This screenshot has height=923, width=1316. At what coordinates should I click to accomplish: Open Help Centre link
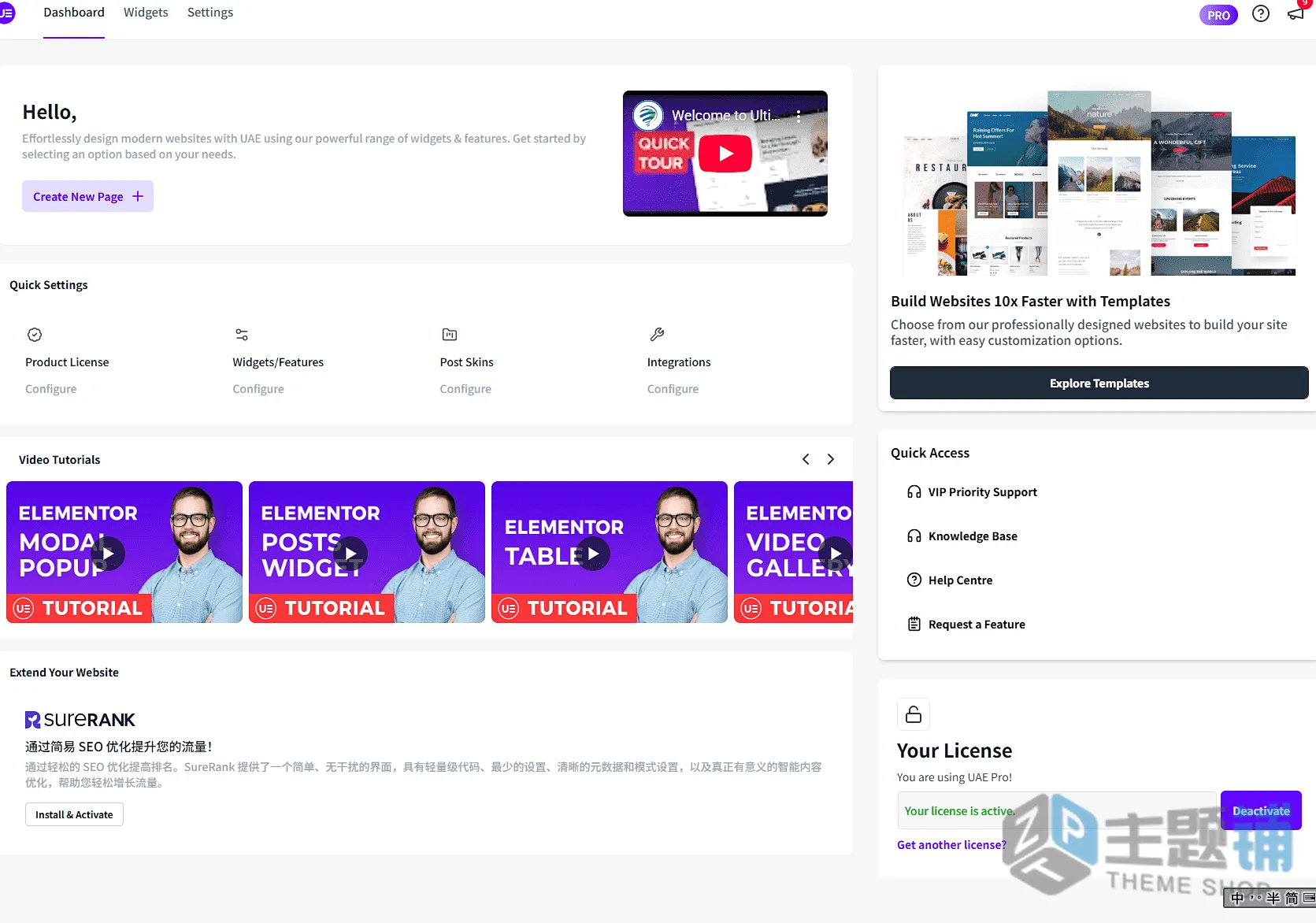[x=960, y=580]
